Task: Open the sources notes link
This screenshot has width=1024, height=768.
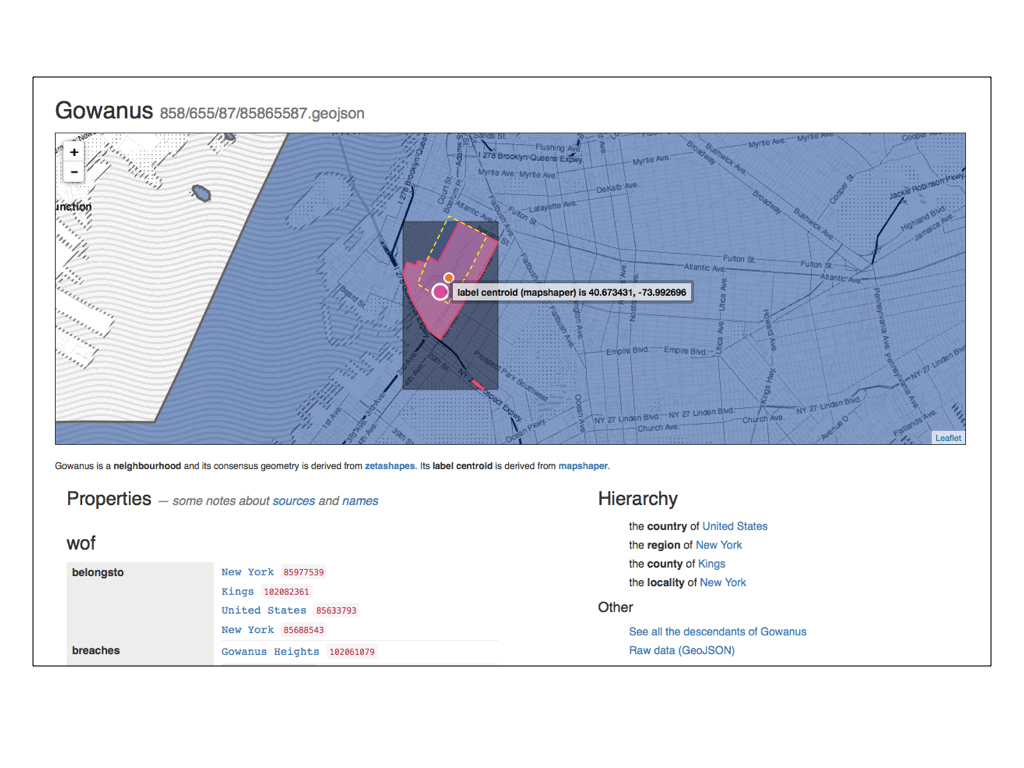Action: click(294, 501)
